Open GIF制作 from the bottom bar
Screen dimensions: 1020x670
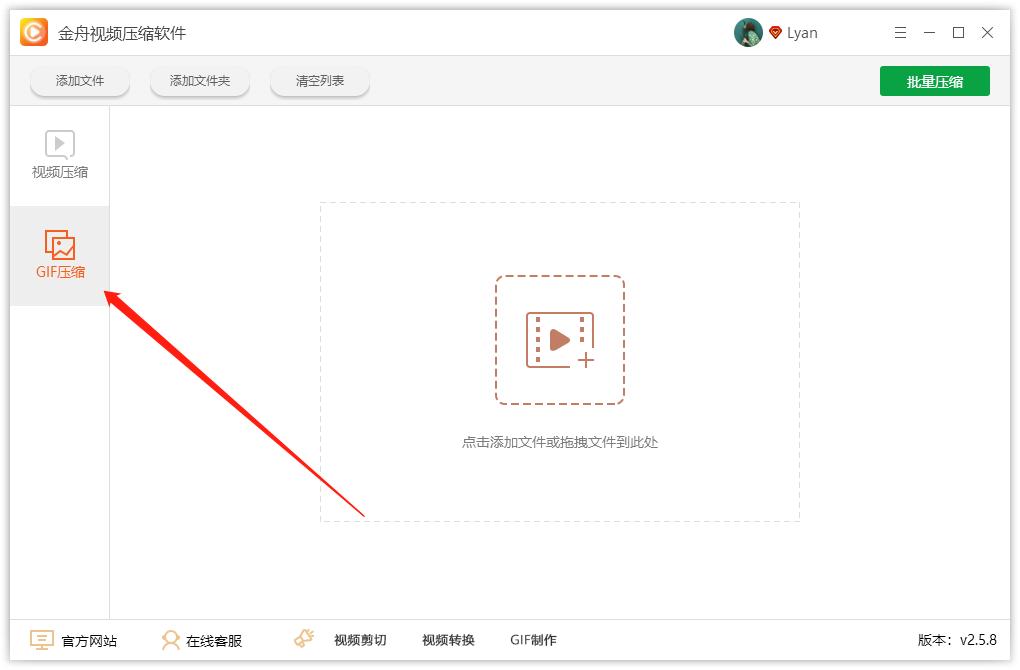tap(533, 639)
